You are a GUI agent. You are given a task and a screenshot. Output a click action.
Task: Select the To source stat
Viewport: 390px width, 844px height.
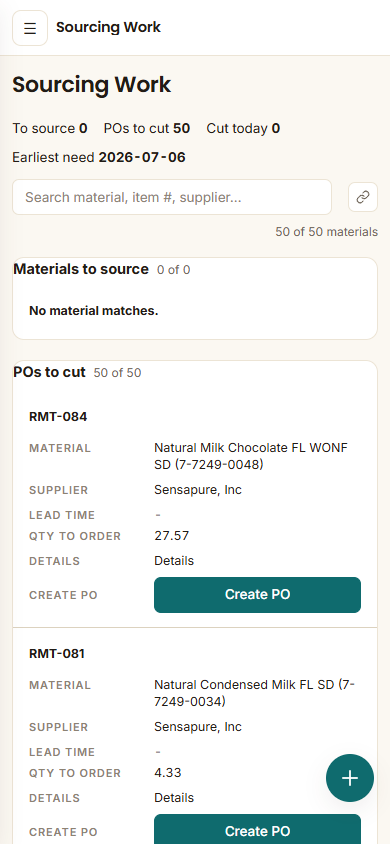pyautogui.click(x=50, y=129)
